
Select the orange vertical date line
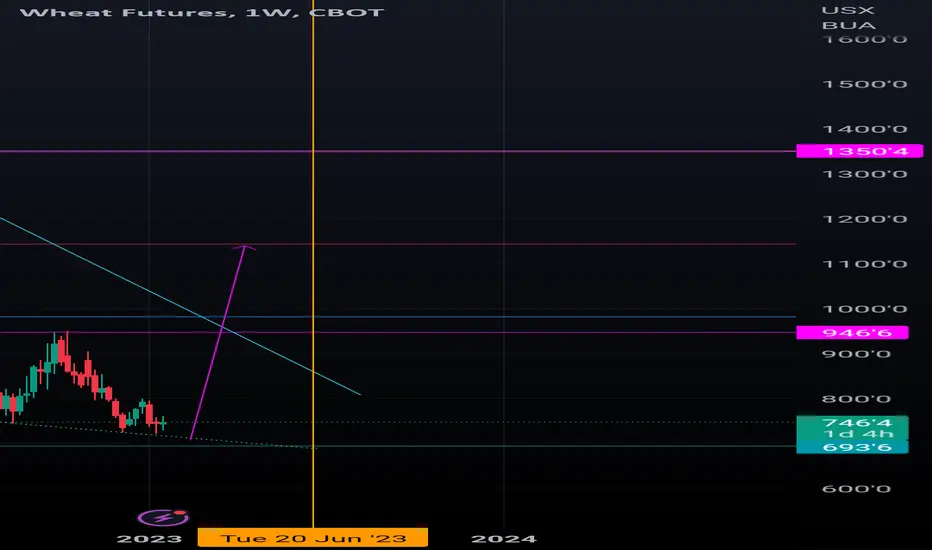(313, 262)
